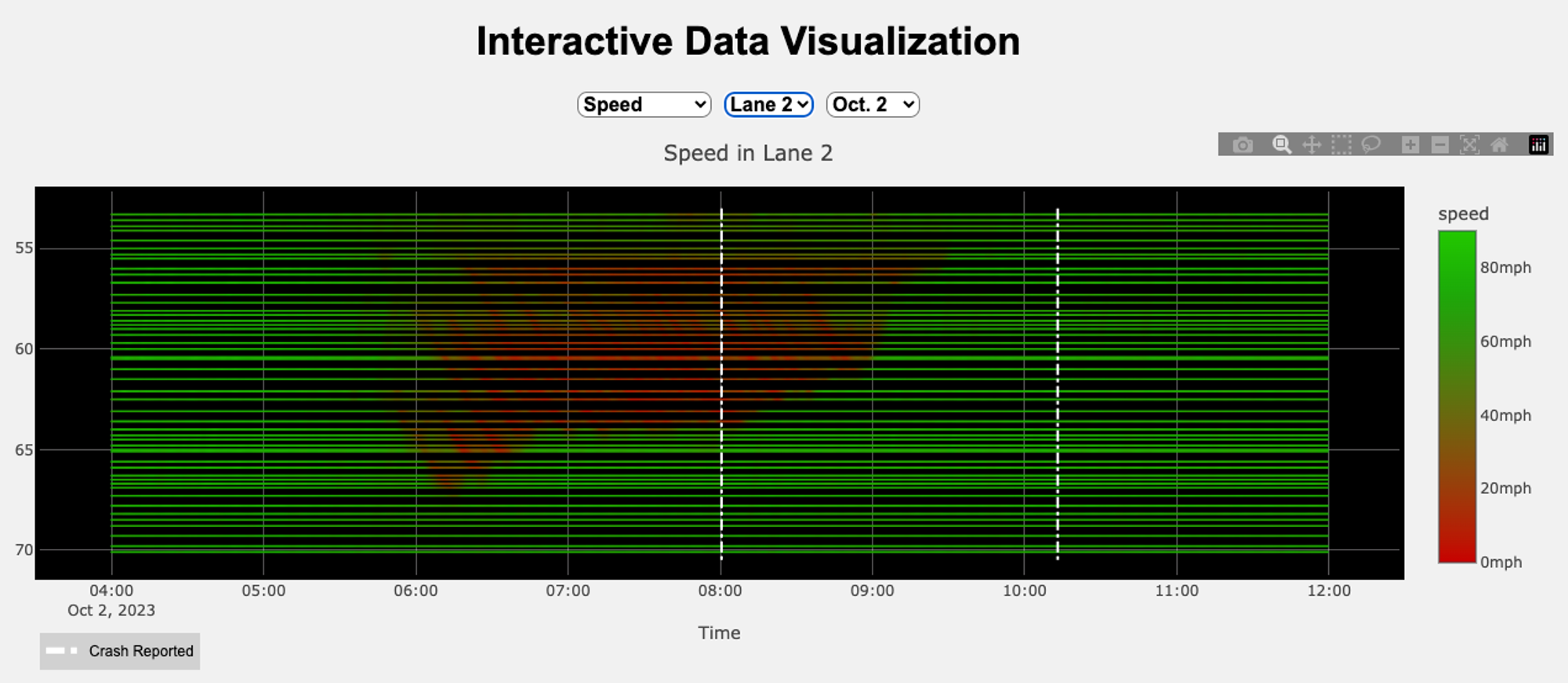
Task: Click the crash marker line after 10:00
Action: click(x=1058, y=383)
